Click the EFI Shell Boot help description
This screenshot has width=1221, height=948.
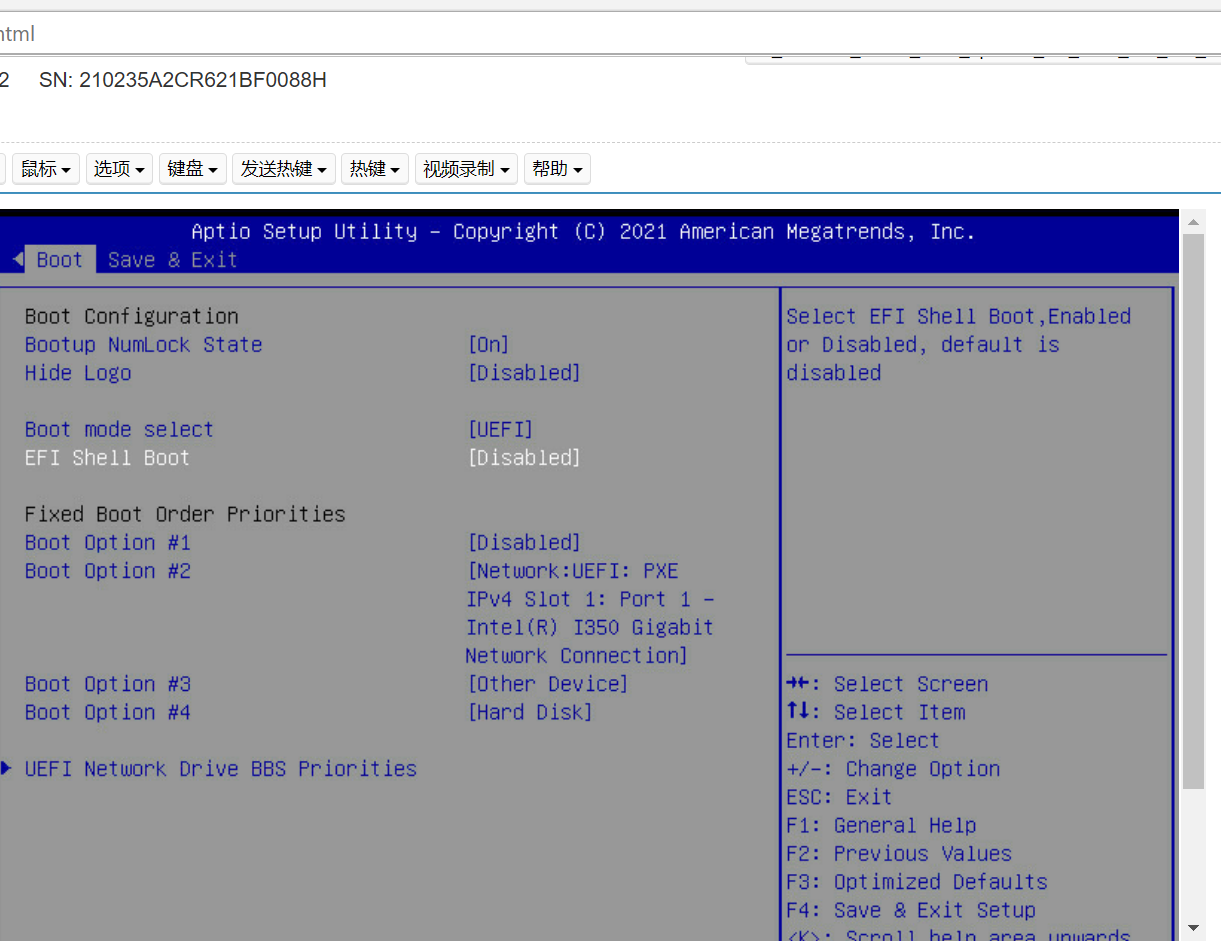[958, 345]
